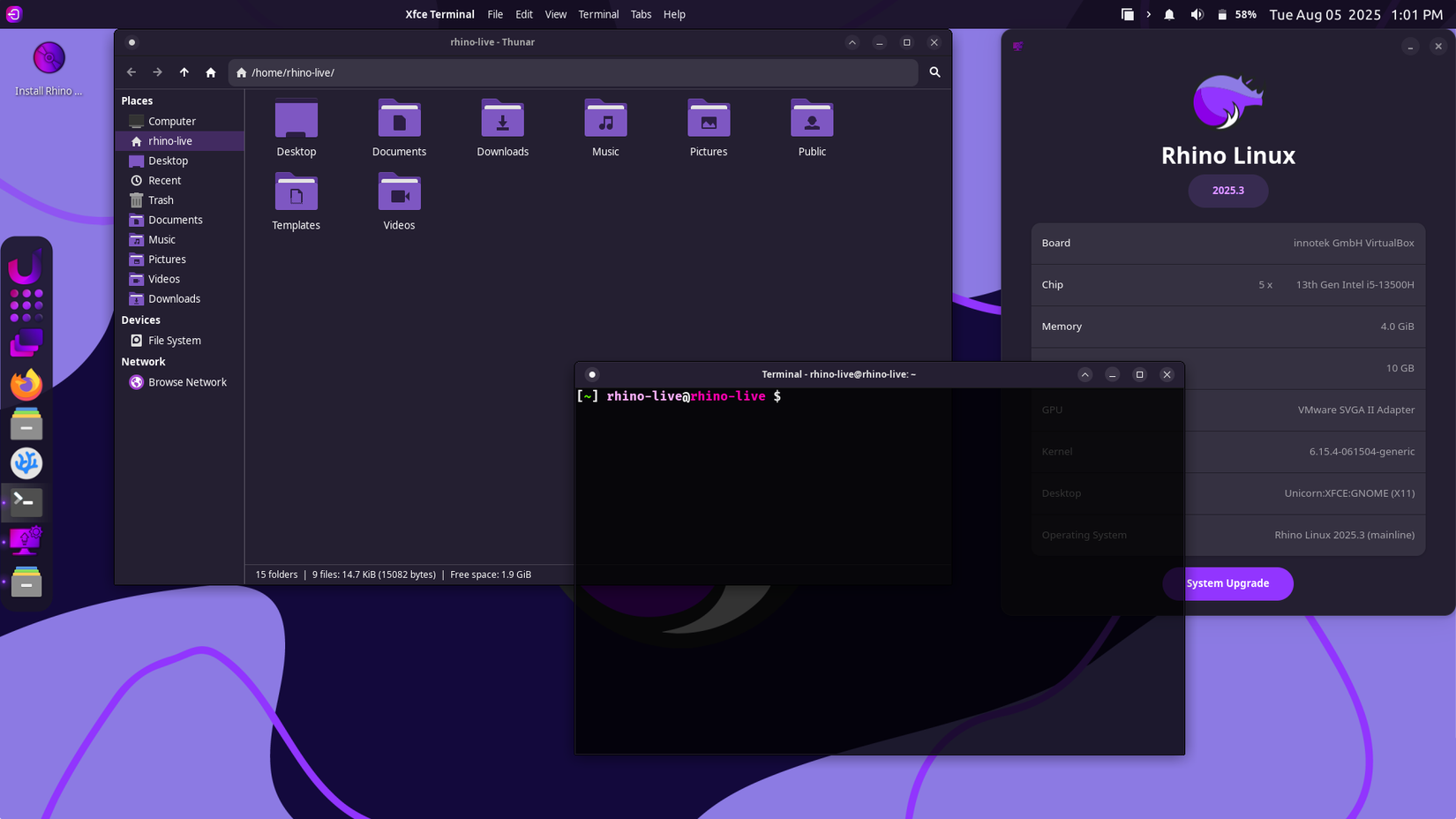
Task: Open the terminal icon in the dock
Action: click(x=26, y=501)
